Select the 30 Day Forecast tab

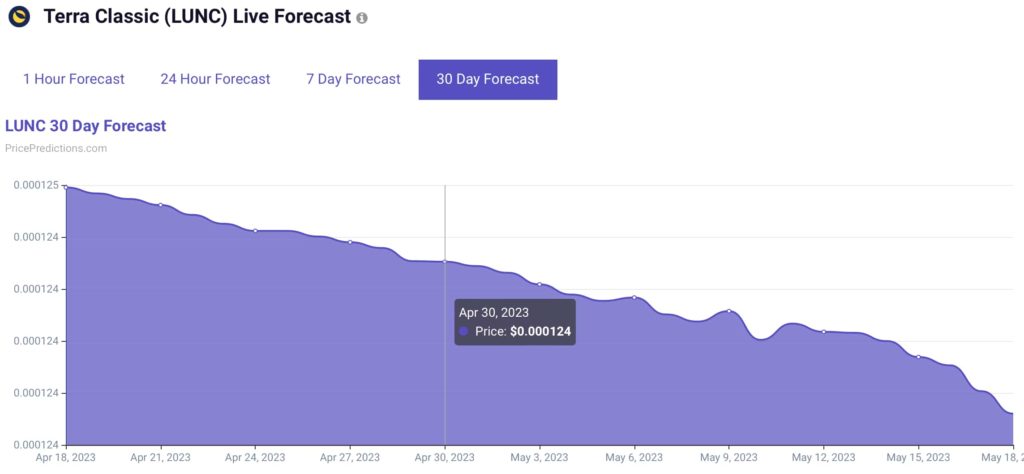[x=487, y=80]
